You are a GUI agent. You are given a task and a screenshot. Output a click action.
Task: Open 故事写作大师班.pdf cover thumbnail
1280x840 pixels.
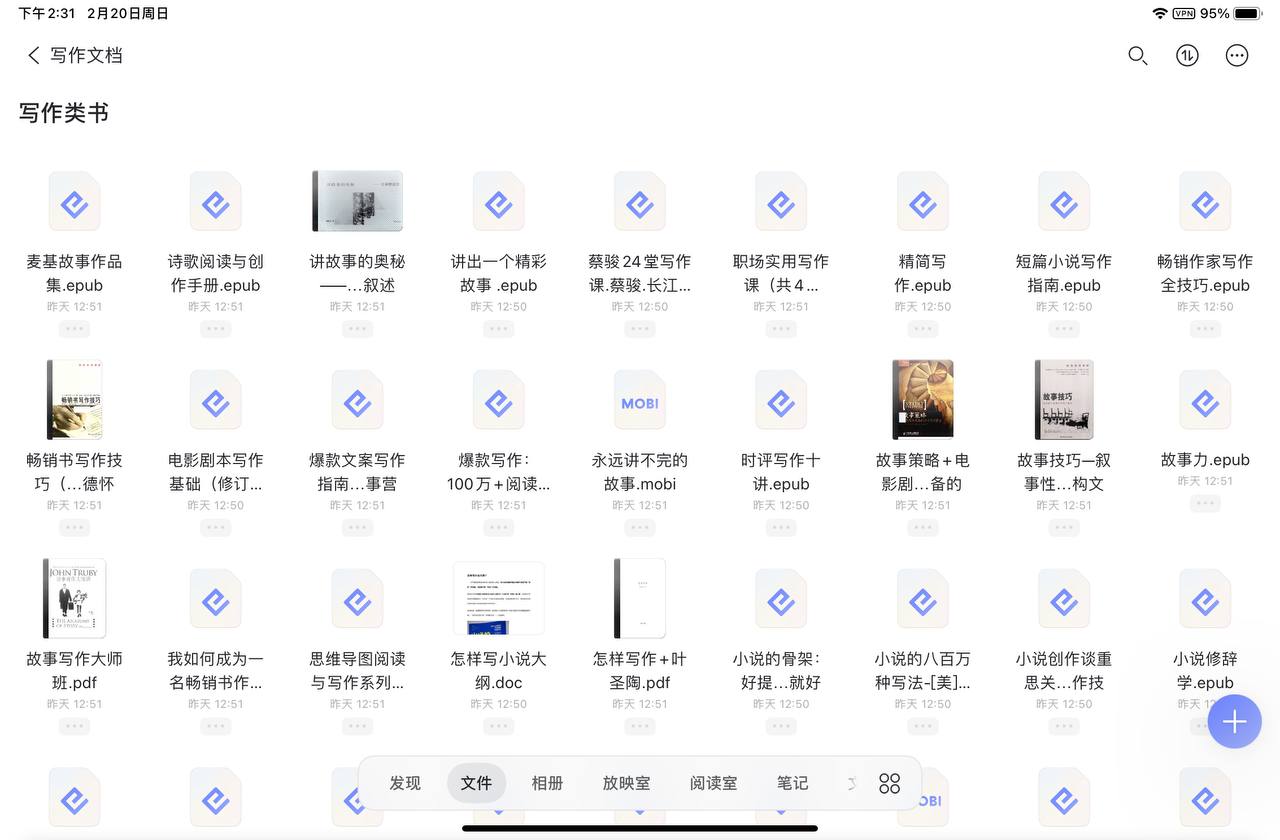tap(74, 598)
